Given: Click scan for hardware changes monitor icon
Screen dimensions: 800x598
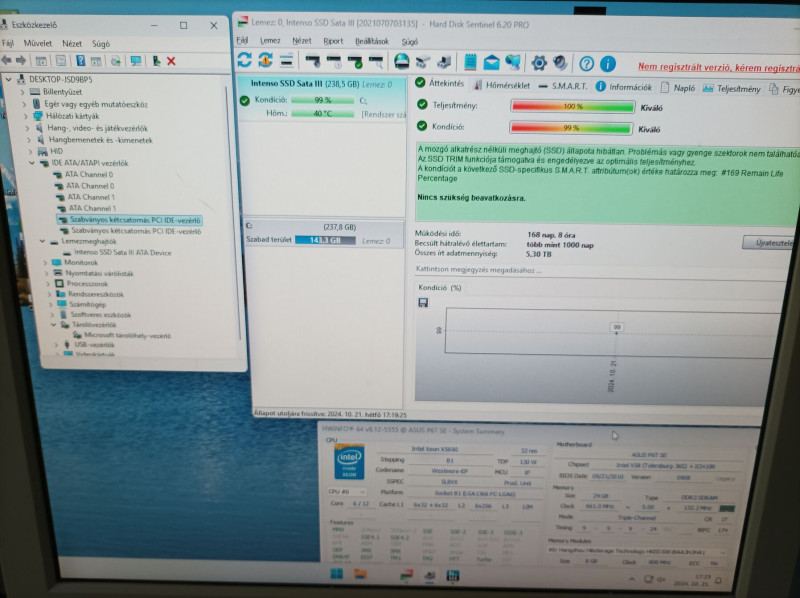Looking at the screenshot, I should (x=136, y=61).
